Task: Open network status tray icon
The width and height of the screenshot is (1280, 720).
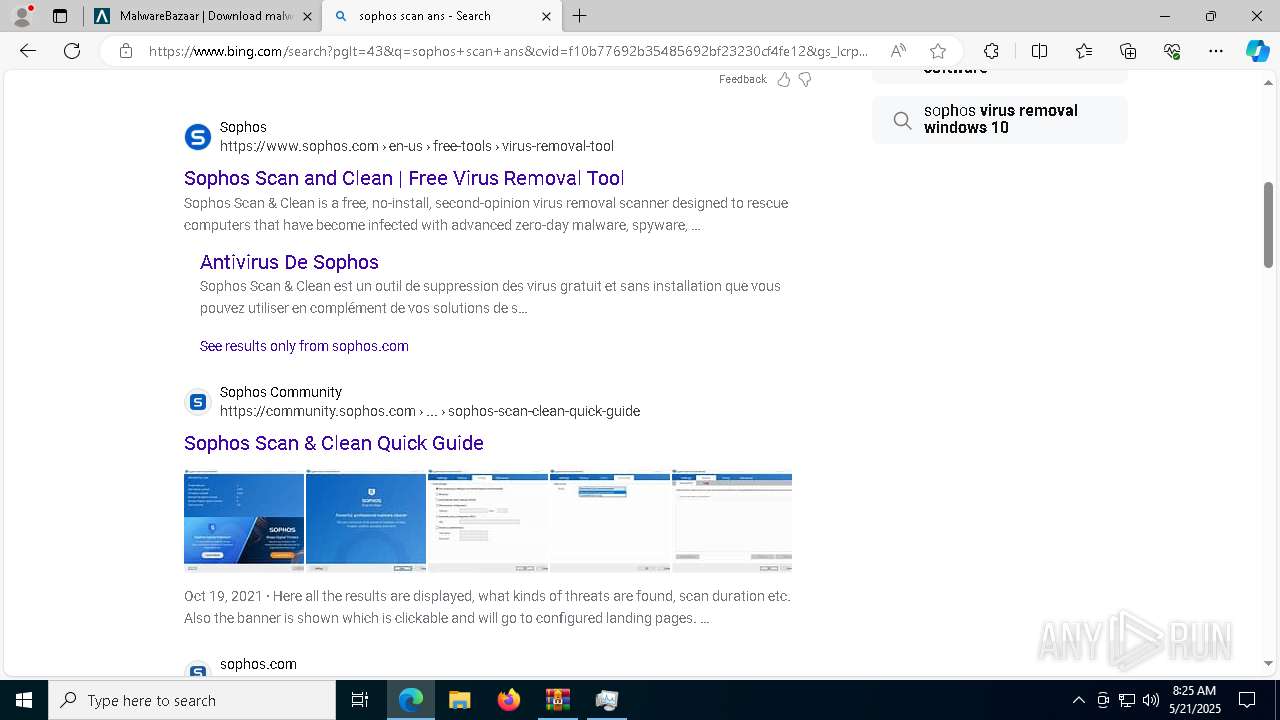Action: [x=1127, y=700]
